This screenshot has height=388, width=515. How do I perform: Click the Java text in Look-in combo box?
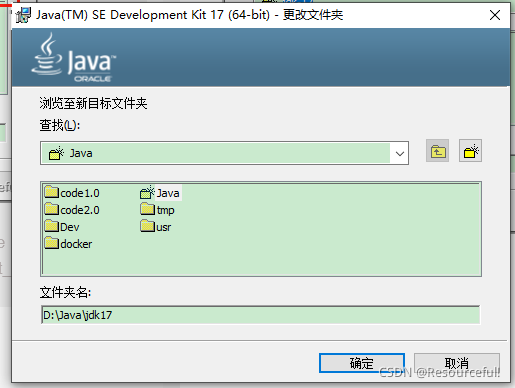tap(81, 153)
